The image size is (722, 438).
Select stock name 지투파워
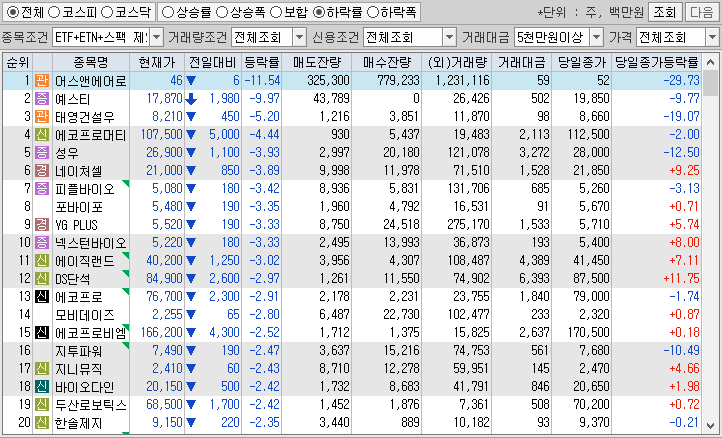[79, 350]
